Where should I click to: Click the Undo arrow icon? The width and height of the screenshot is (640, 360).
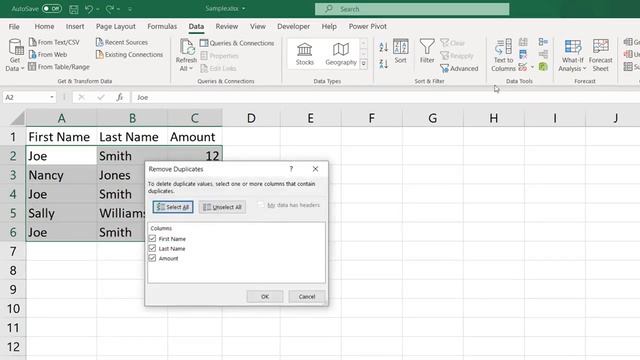pos(89,9)
